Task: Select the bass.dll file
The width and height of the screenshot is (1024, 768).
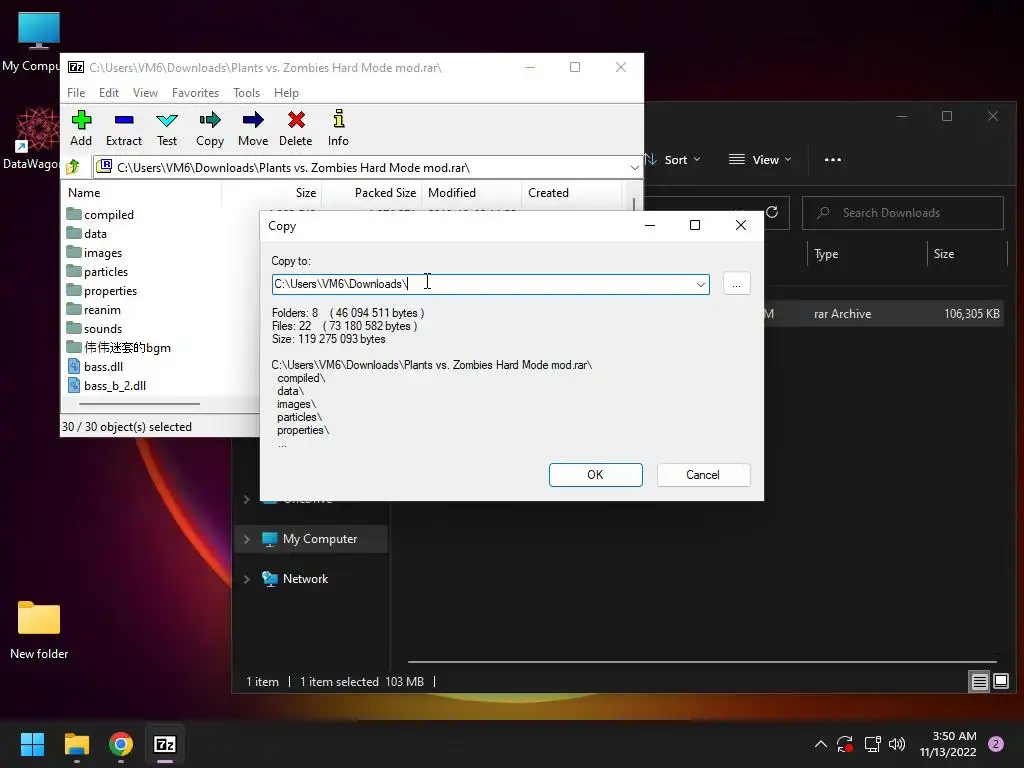Action: [x=95, y=366]
